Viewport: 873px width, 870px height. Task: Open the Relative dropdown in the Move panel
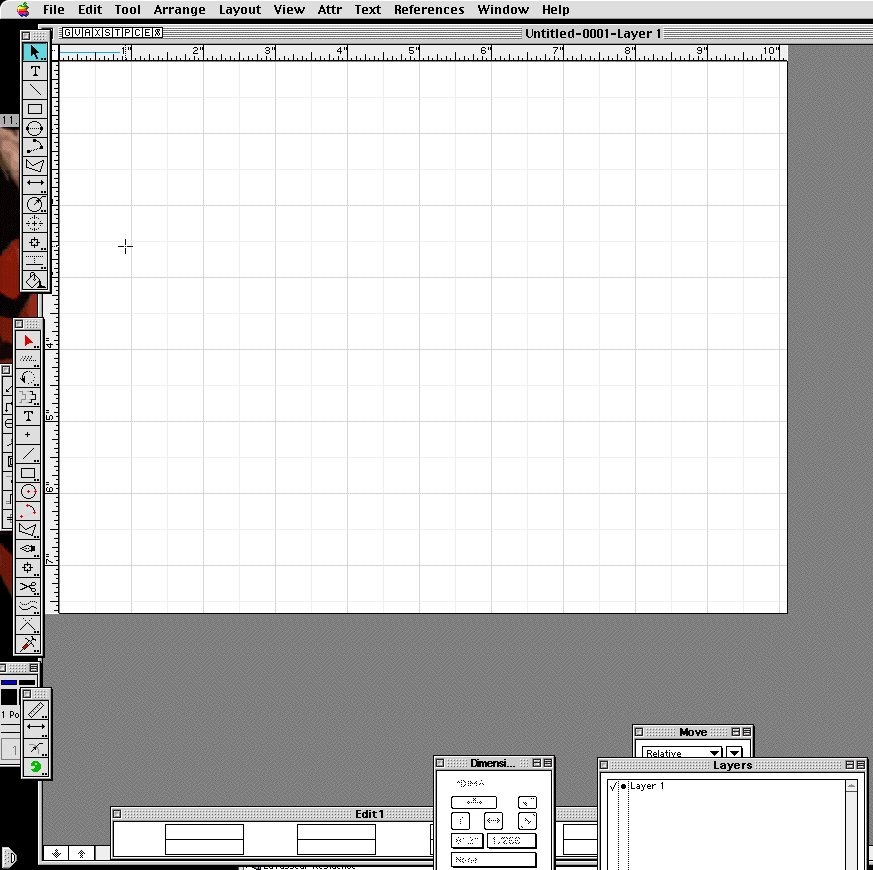pyautogui.click(x=681, y=753)
